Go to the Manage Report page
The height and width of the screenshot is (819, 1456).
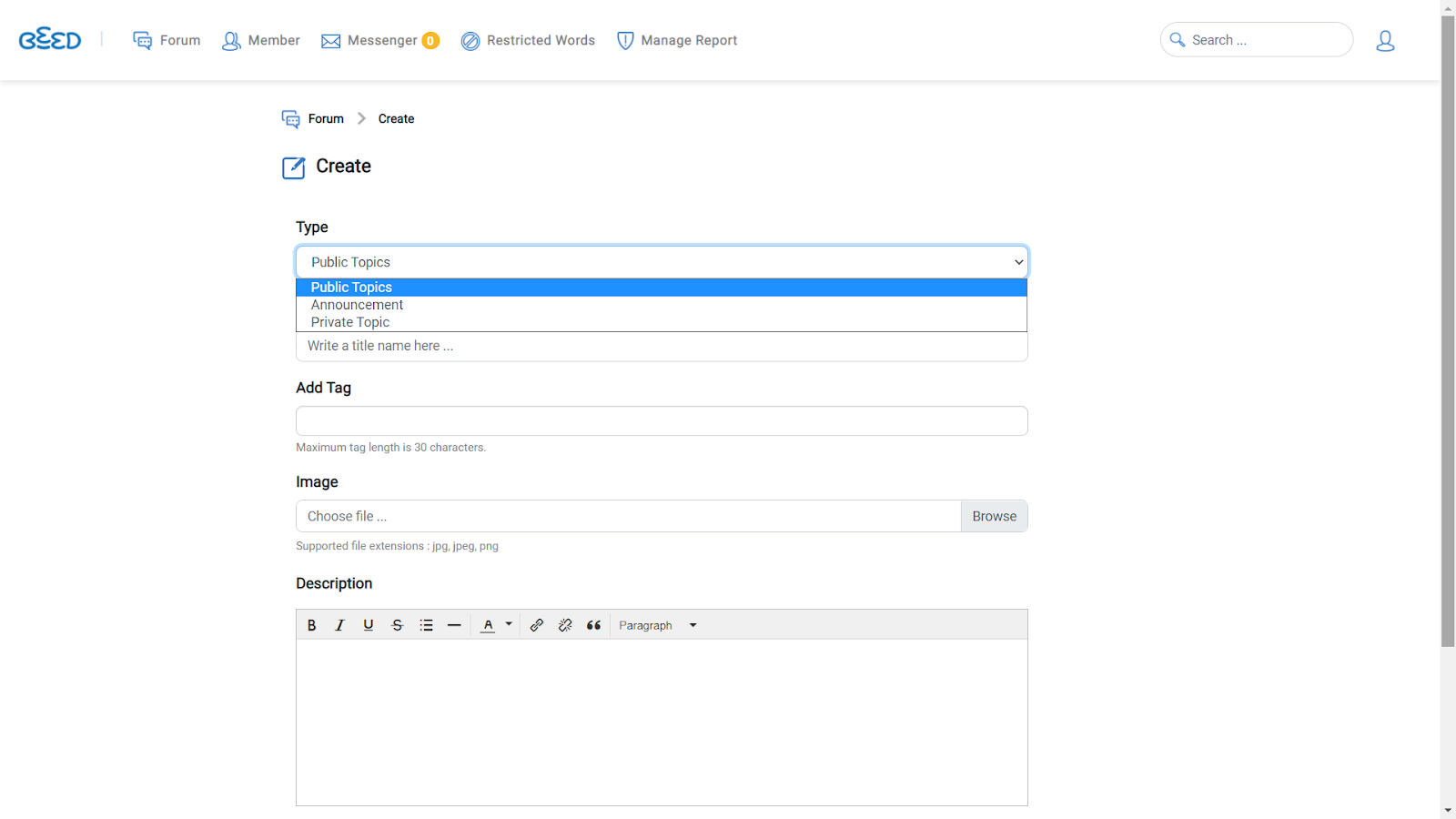(677, 41)
